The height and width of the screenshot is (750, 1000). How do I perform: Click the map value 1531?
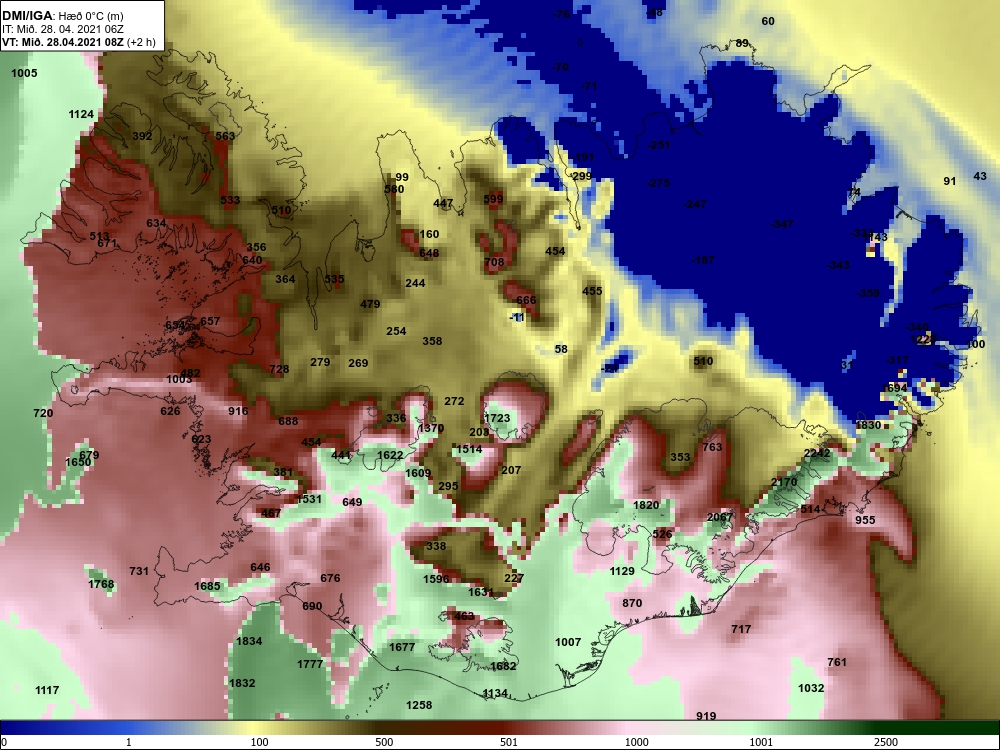(x=309, y=499)
